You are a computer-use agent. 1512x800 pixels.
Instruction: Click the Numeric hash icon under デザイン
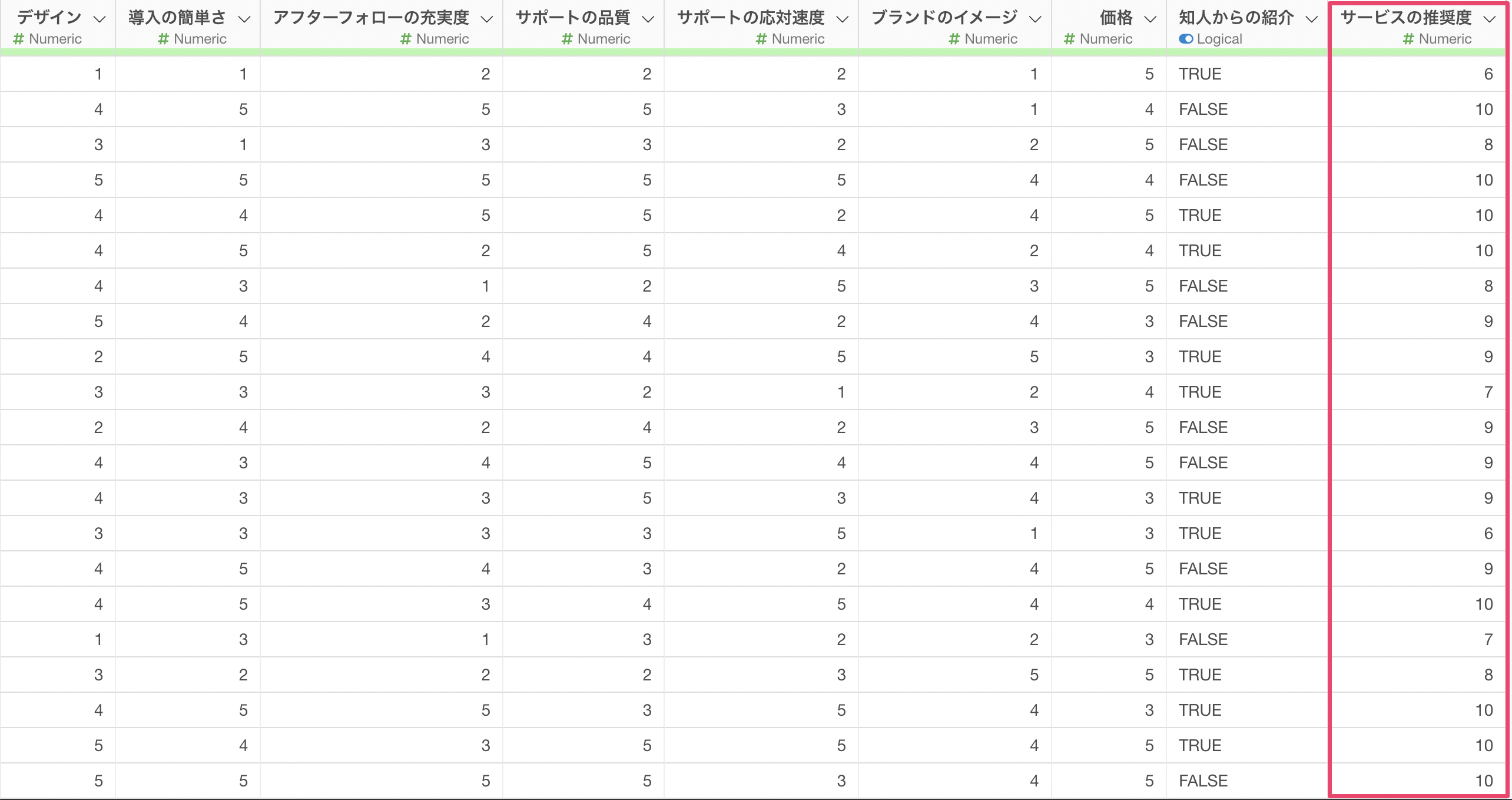click(19, 39)
